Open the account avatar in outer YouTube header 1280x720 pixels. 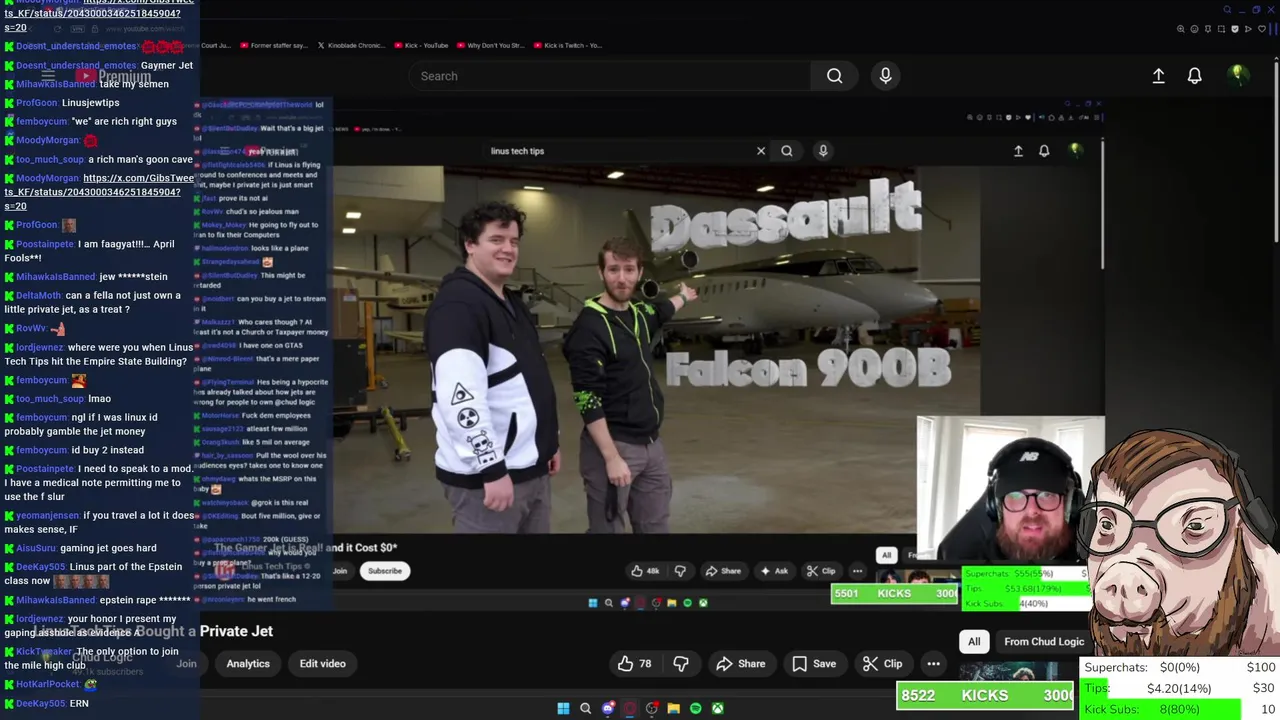pos(1237,75)
